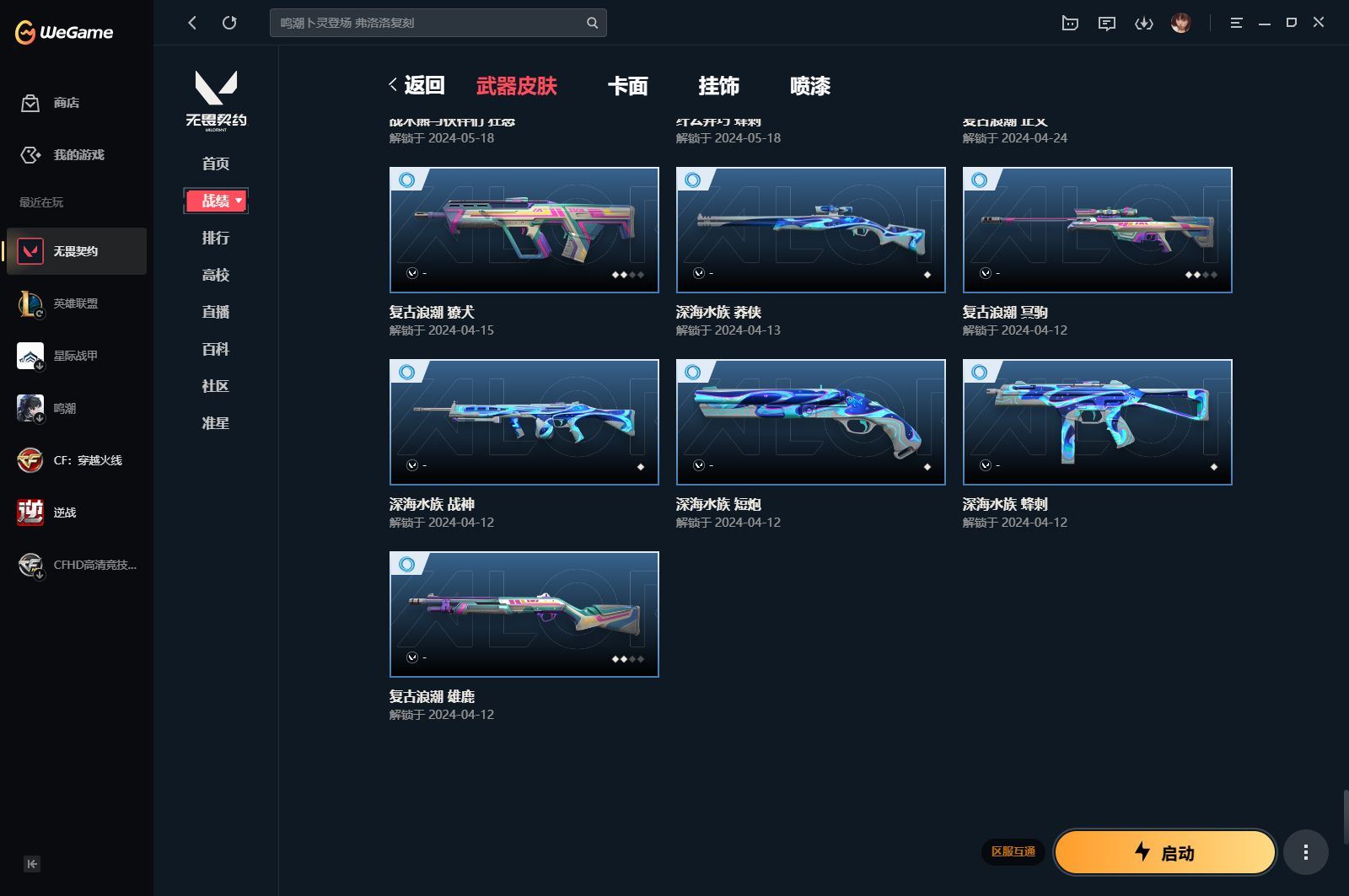This screenshot has width=1349, height=896.
Task: Open the WeGame main menu at top right
Action: (x=1236, y=23)
